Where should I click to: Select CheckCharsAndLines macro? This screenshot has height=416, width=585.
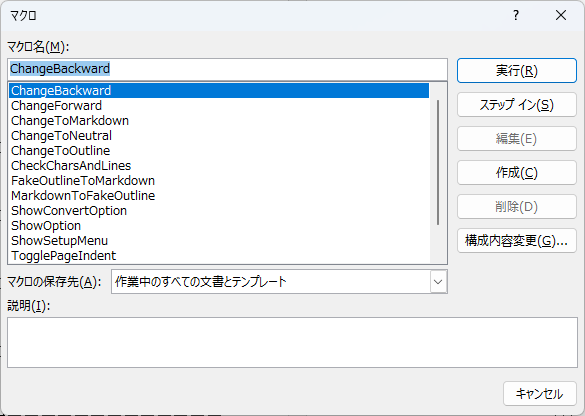pyautogui.click(x=219, y=166)
